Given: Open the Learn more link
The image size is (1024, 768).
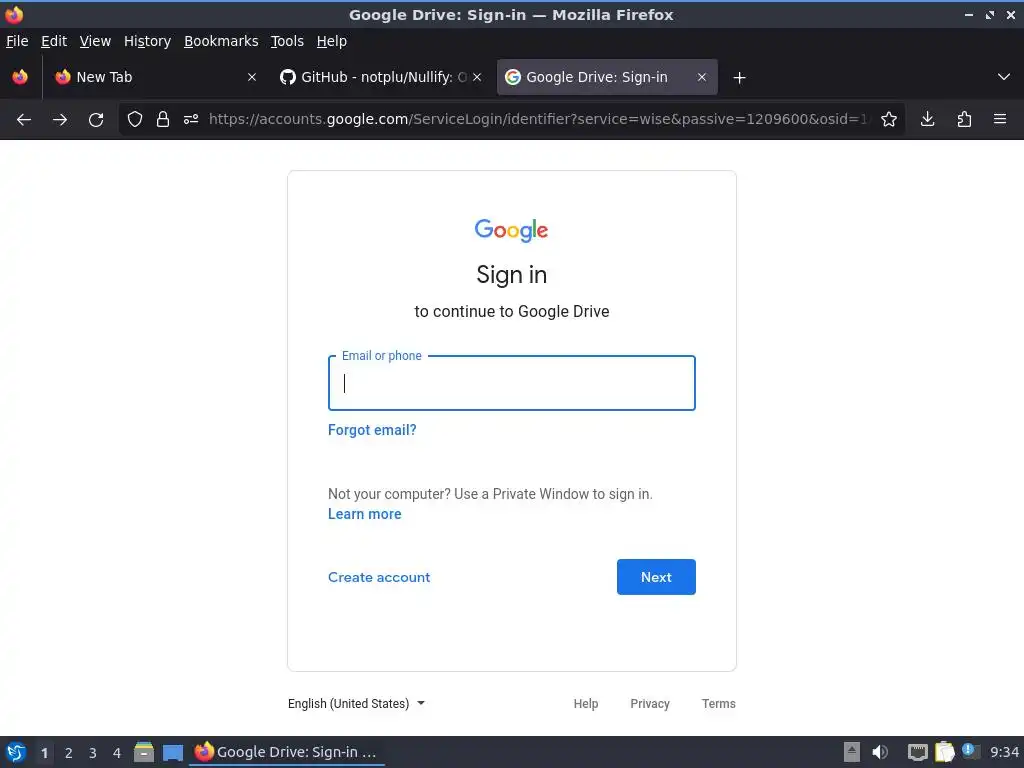Looking at the screenshot, I should click(364, 514).
